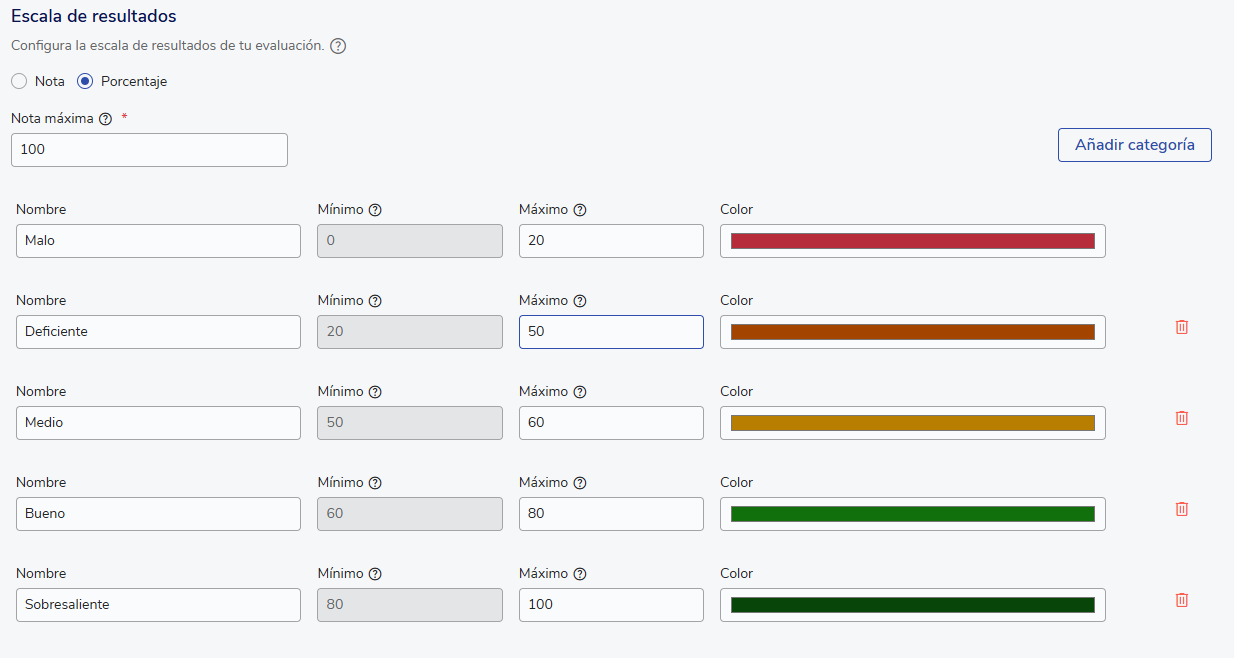The width and height of the screenshot is (1234, 658).
Task: Open help icon beside the scale description
Action: coord(338,46)
